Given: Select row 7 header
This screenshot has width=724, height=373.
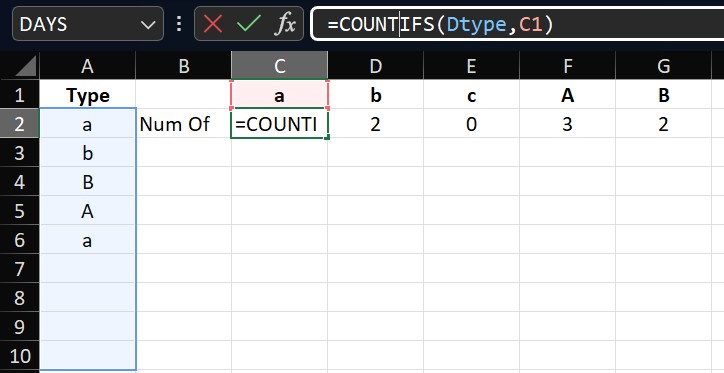Looking at the screenshot, I should (x=19, y=269).
